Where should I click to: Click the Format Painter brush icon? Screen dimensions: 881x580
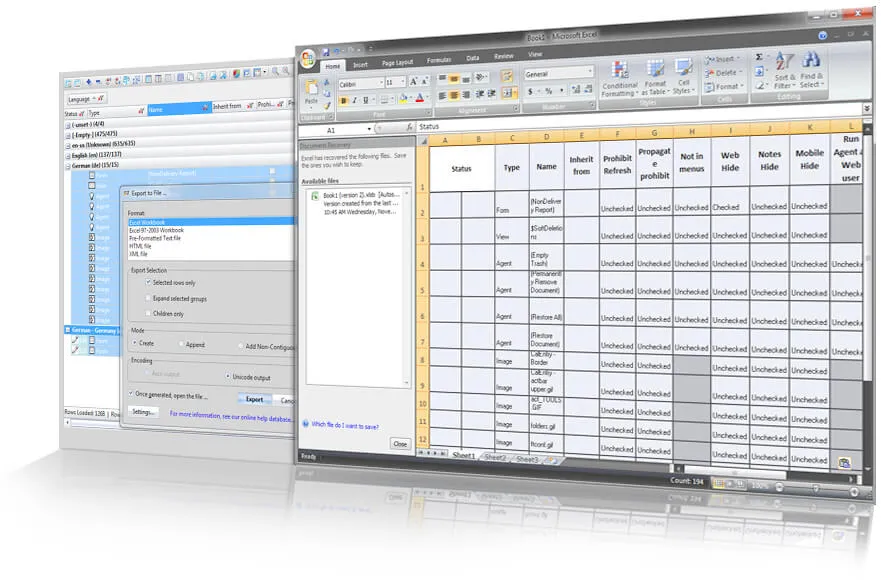[x=327, y=106]
